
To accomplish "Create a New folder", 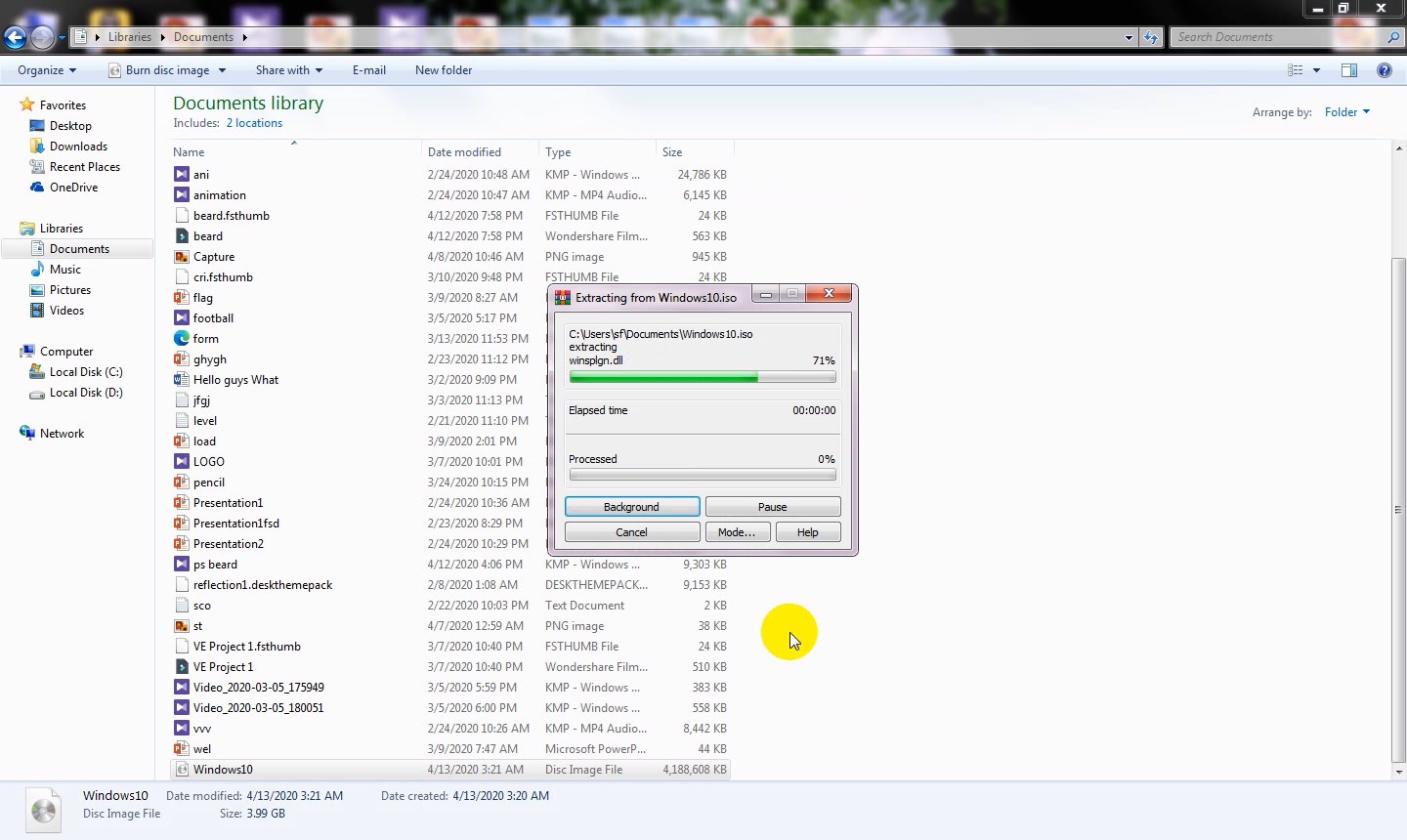I will click(444, 70).
